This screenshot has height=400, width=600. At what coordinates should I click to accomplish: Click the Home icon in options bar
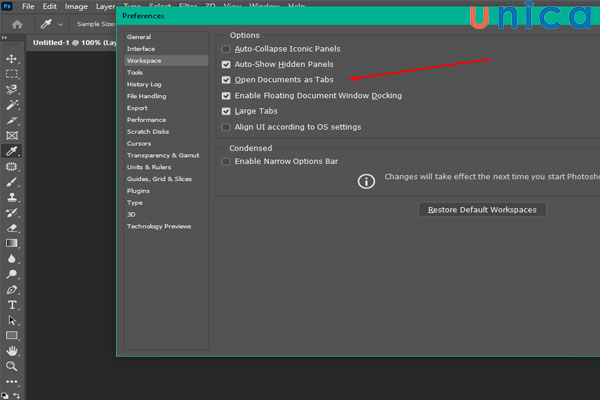[17, 24]
